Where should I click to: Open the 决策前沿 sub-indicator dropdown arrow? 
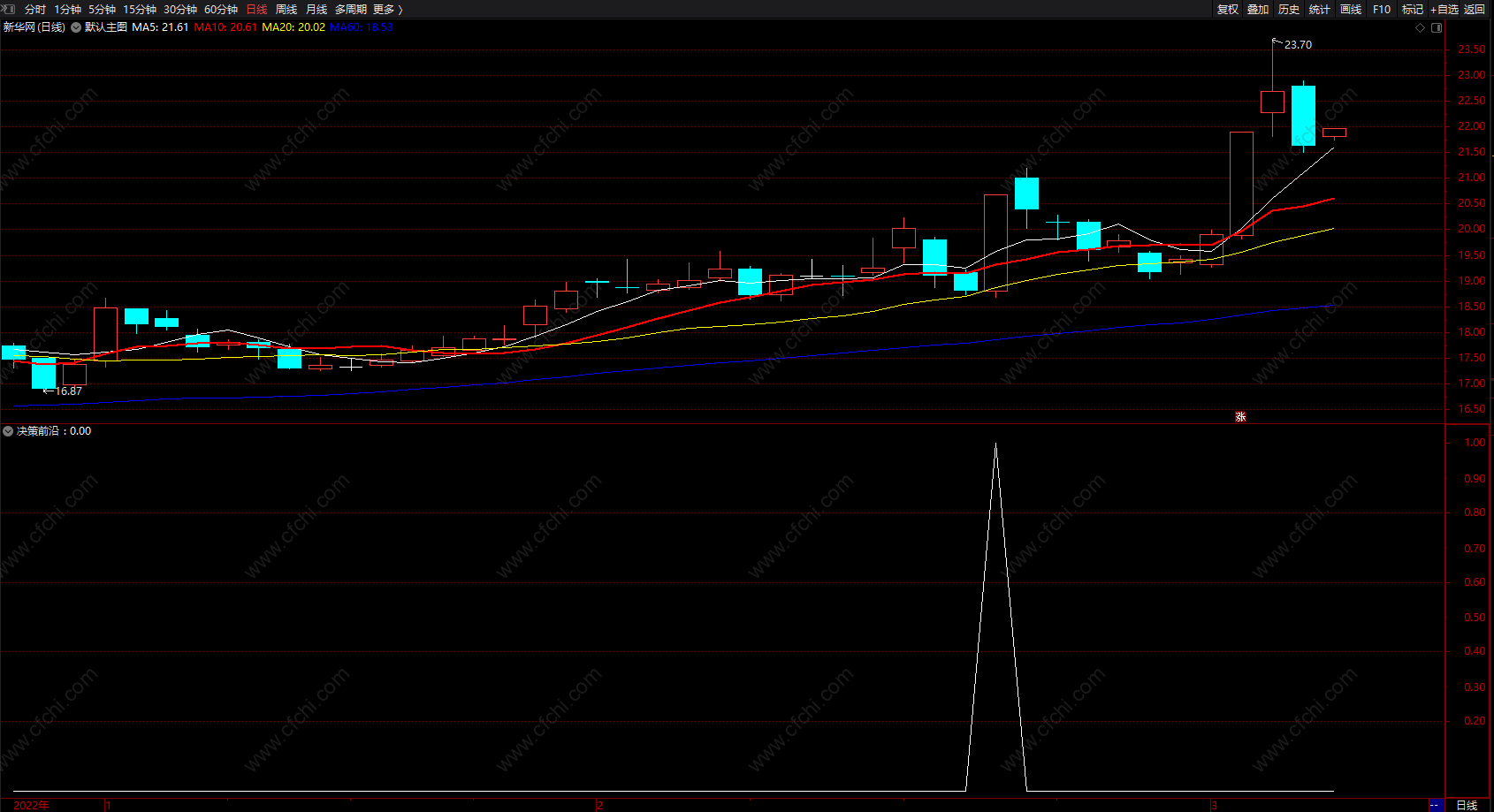click(x=8, y=431)
